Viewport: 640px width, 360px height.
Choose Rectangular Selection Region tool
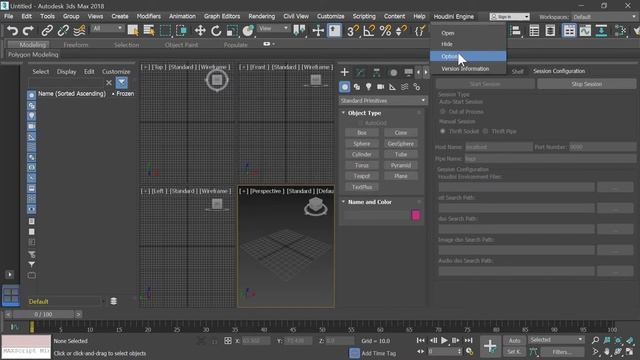coord(165,31)
